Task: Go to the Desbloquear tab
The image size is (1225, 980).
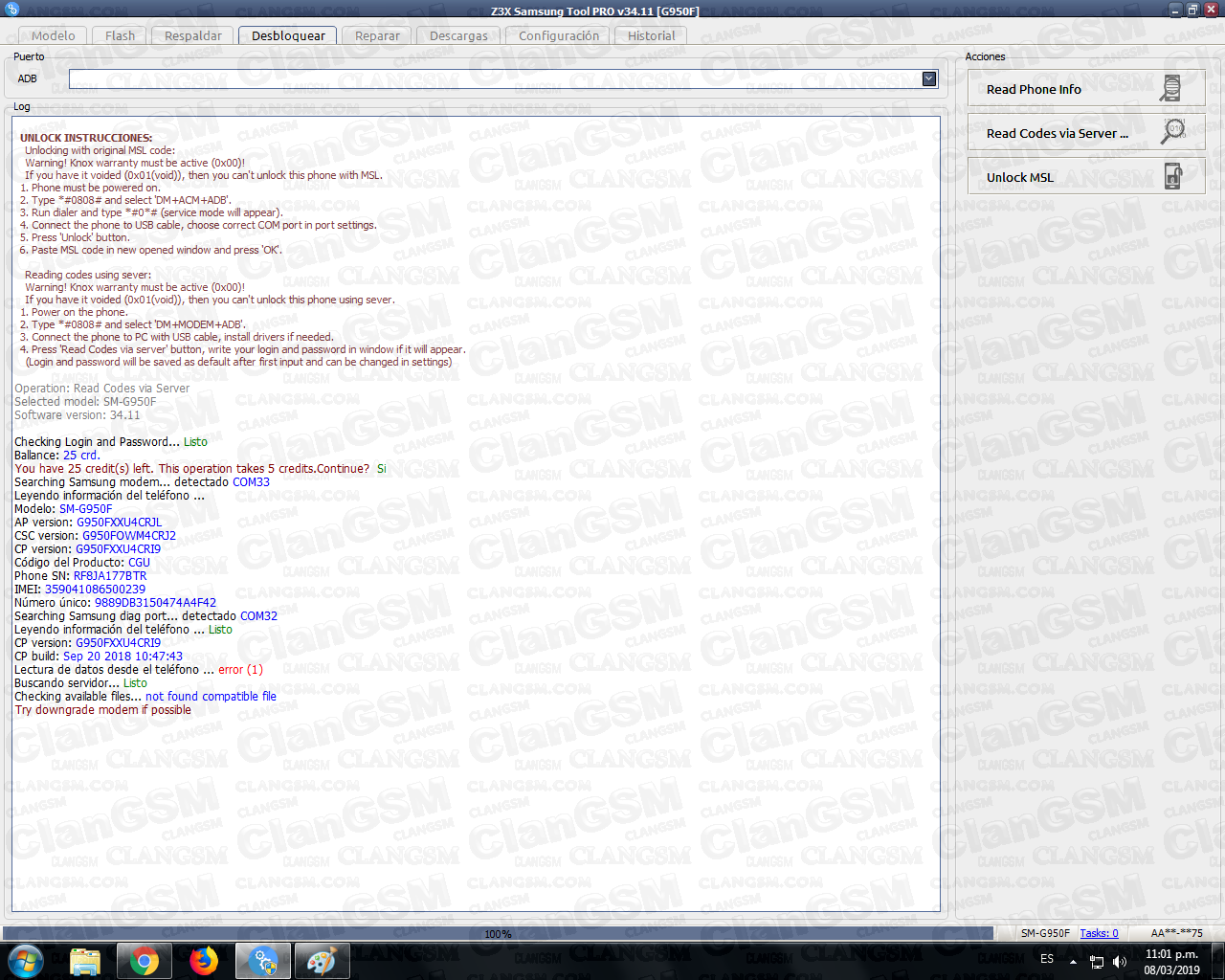Action: point(288,35)
